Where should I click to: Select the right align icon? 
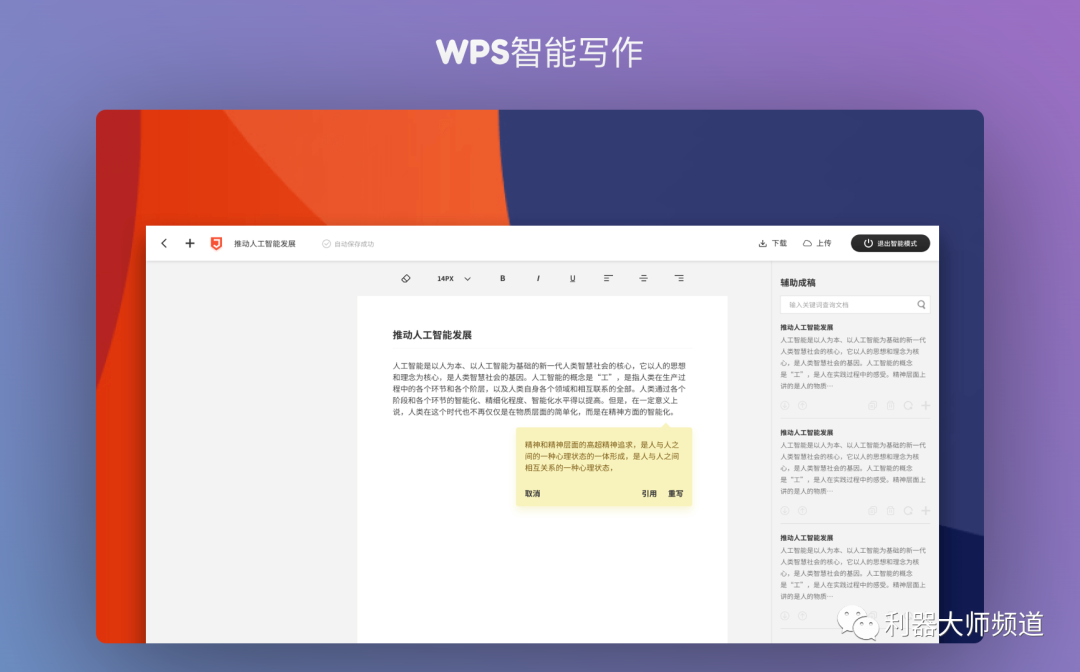[x=679, y=279]
